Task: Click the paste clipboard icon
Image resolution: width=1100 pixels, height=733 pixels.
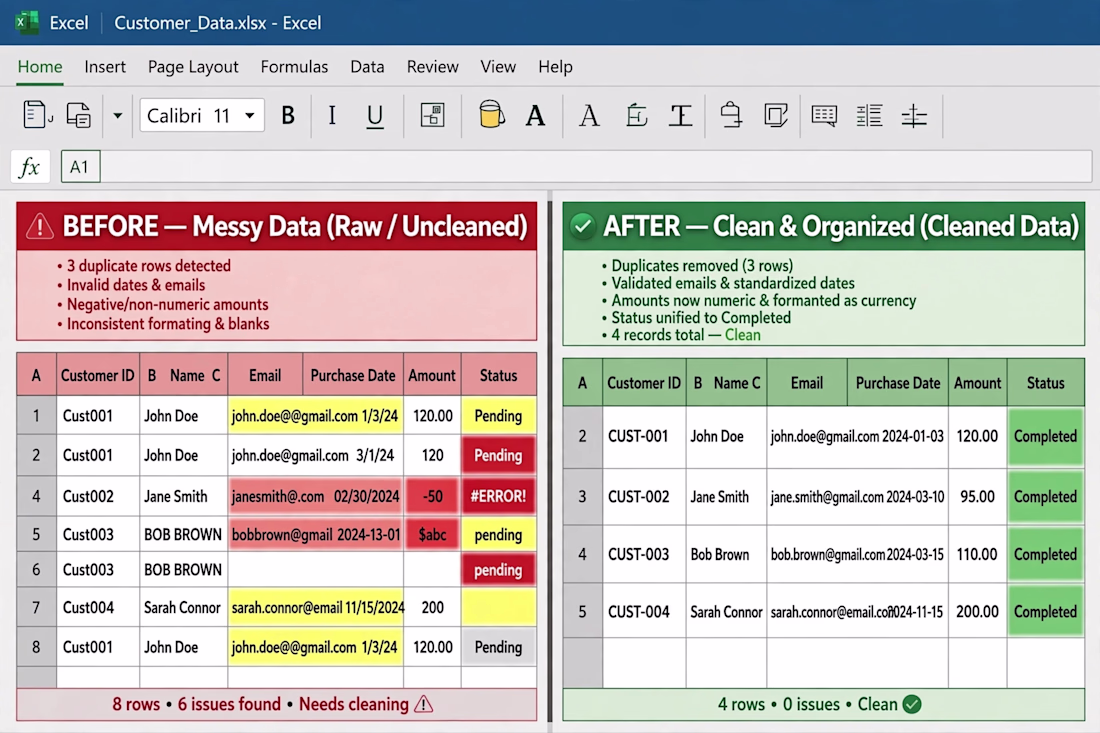Action: tap(36, 115)
